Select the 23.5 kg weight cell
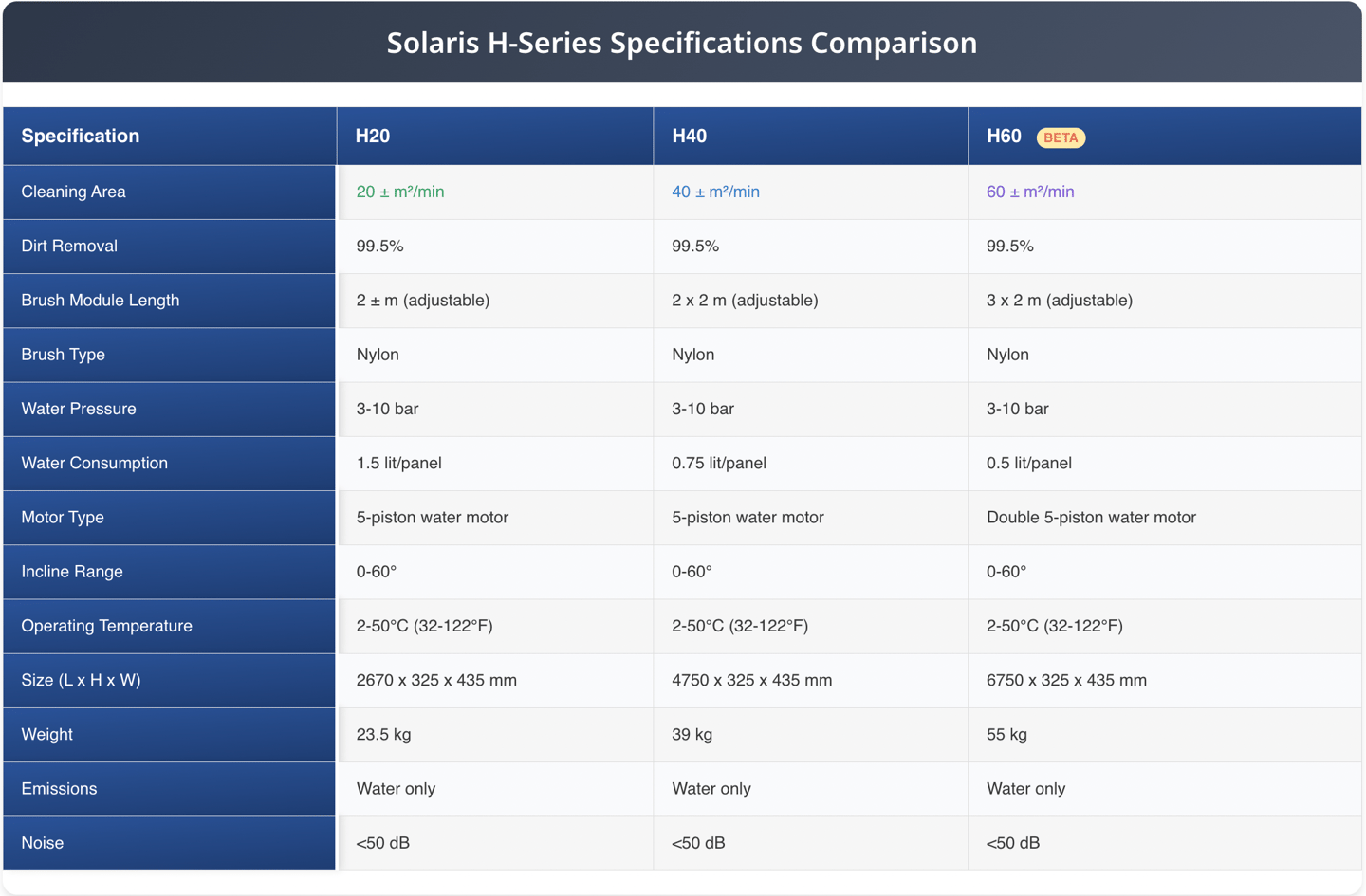This screenshot has height=896, width=1366. [383, 735]
